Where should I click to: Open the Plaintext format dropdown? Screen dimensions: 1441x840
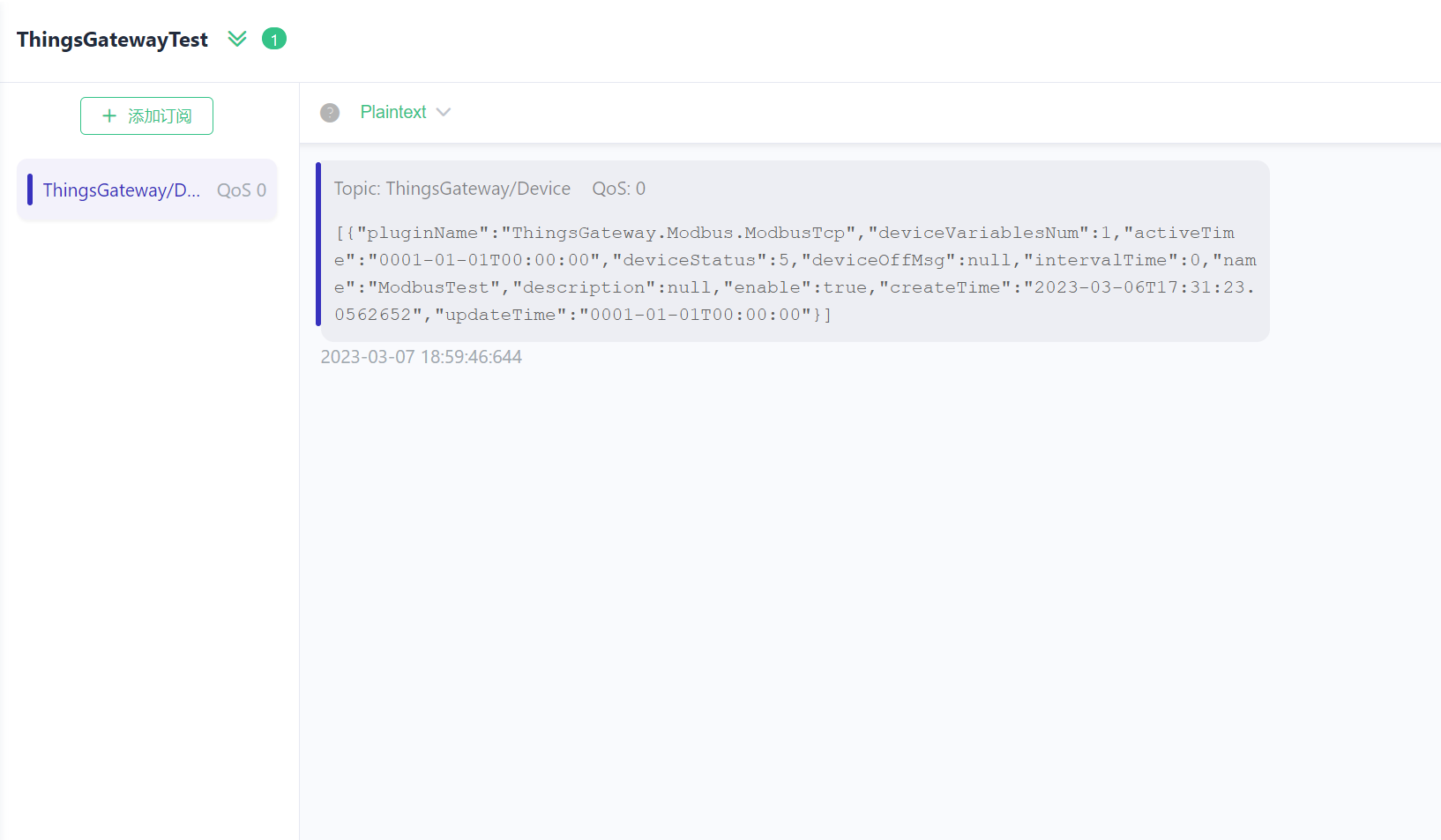point(393,113)
